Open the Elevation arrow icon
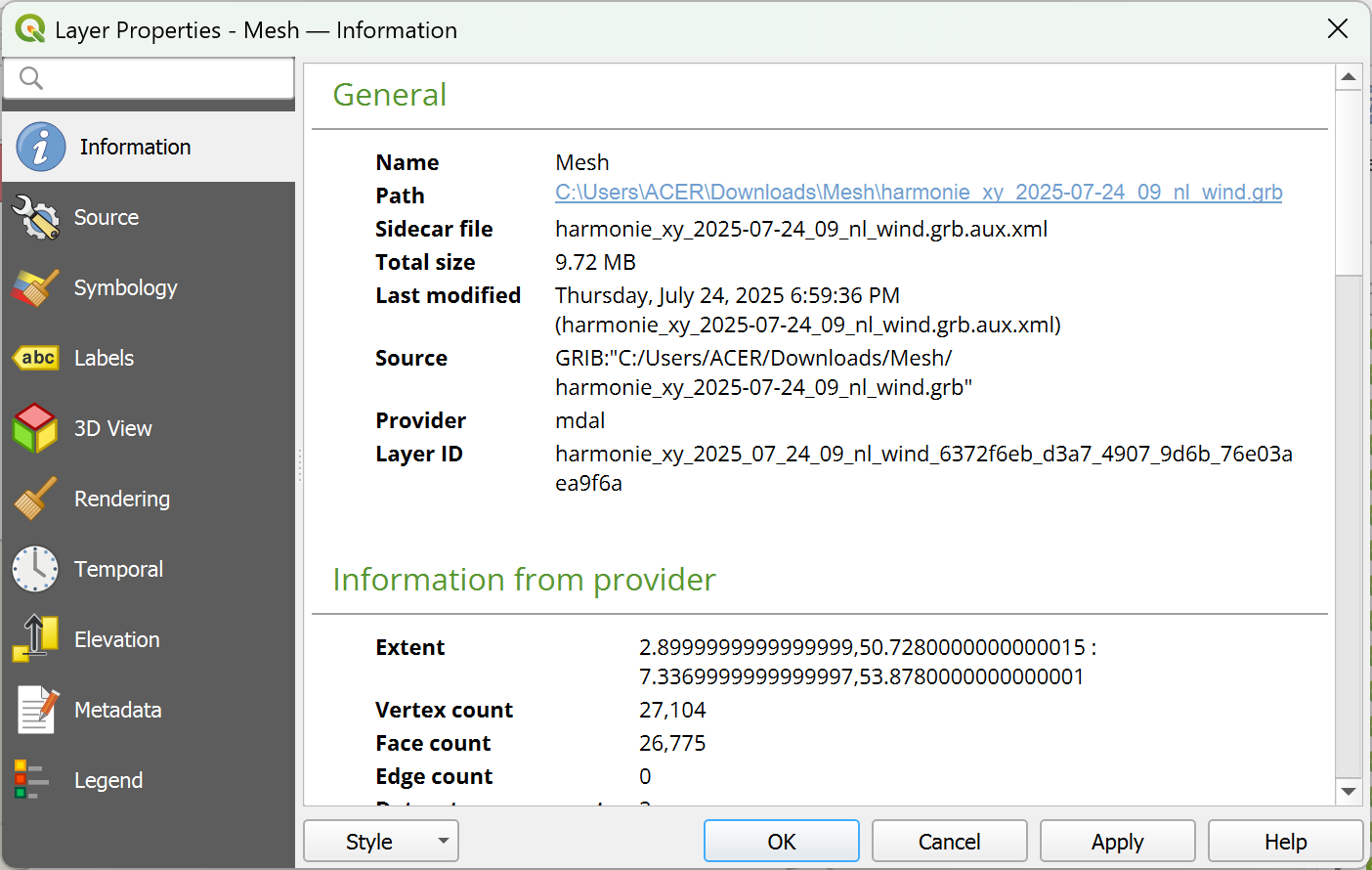Screen dimensions: 1372x870 coord(36,639)
